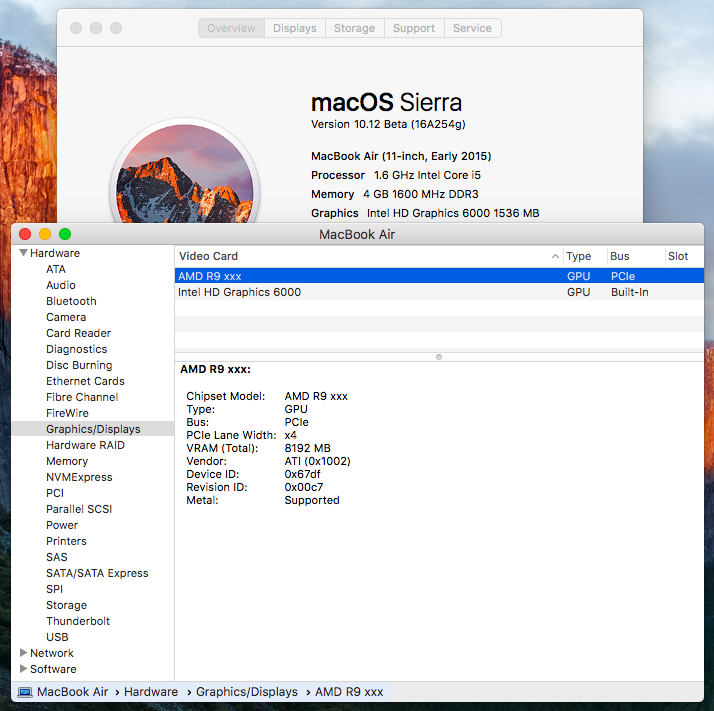Click the macOS Sierra mountain logo
The image size is (714, 711).
[x=184, y=173]
